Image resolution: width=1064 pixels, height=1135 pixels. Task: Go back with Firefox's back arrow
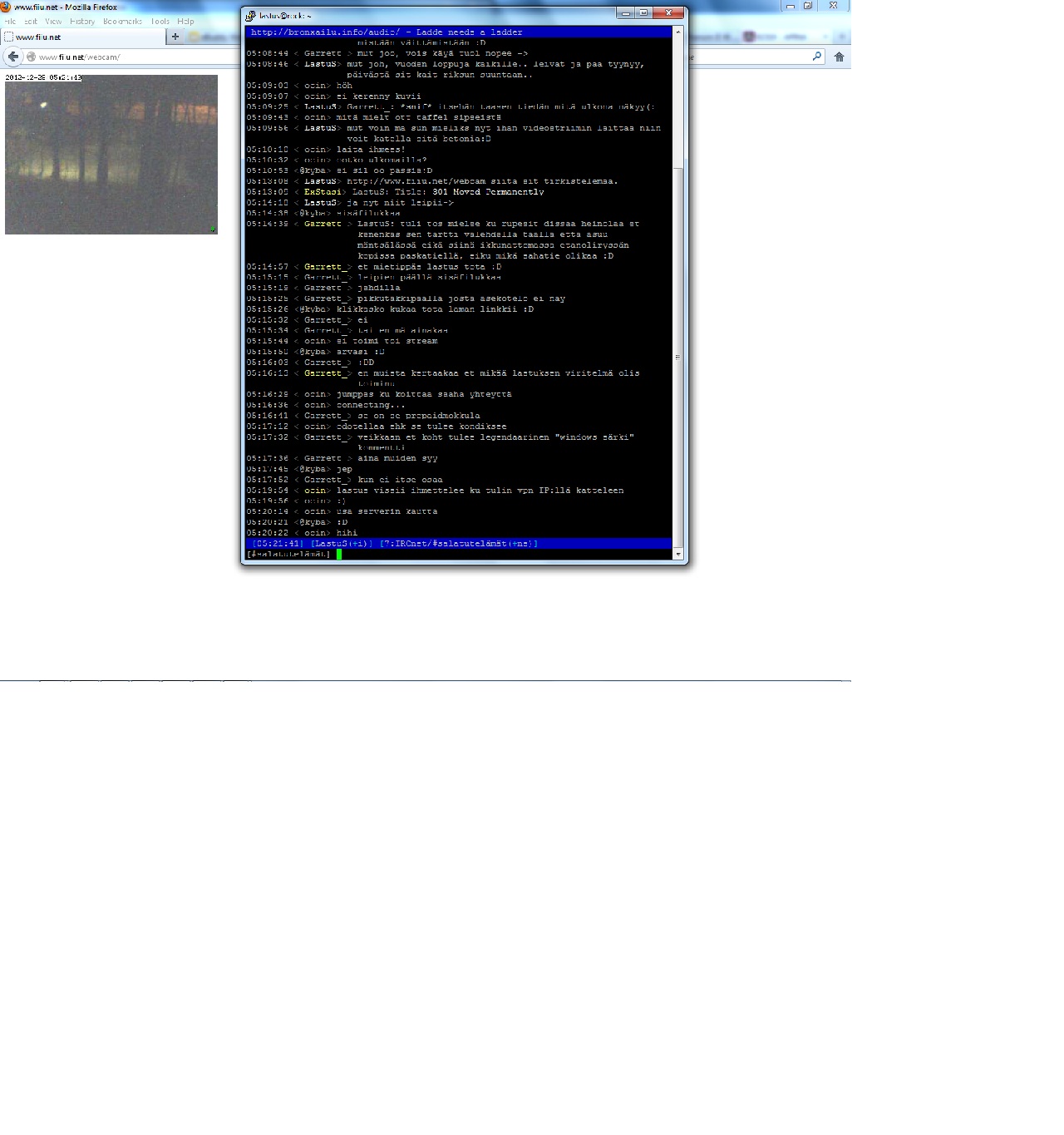(12, 57)
